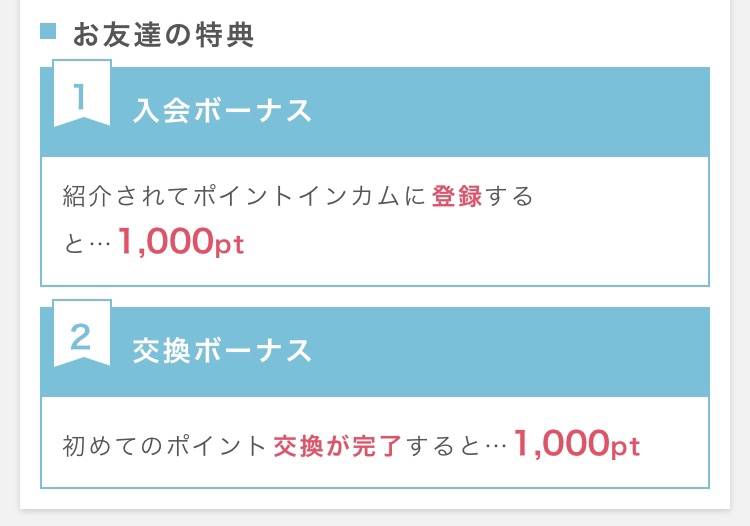
Task: Click ポイントインカム in the 入会ボーナス description
Action: (x=296, y=196)
